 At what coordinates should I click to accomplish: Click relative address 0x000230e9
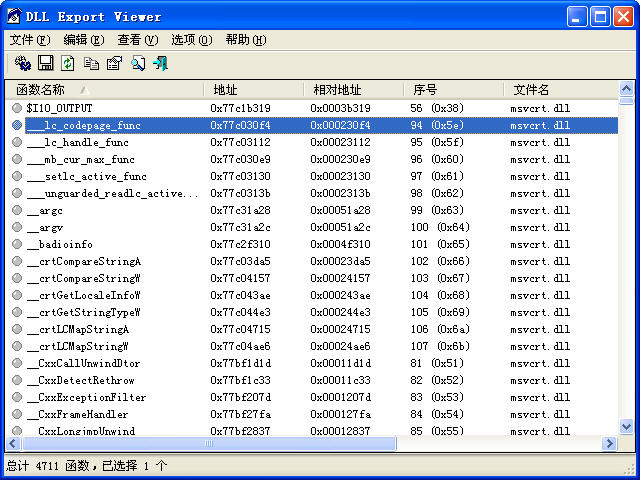click(x=340, y=159)
